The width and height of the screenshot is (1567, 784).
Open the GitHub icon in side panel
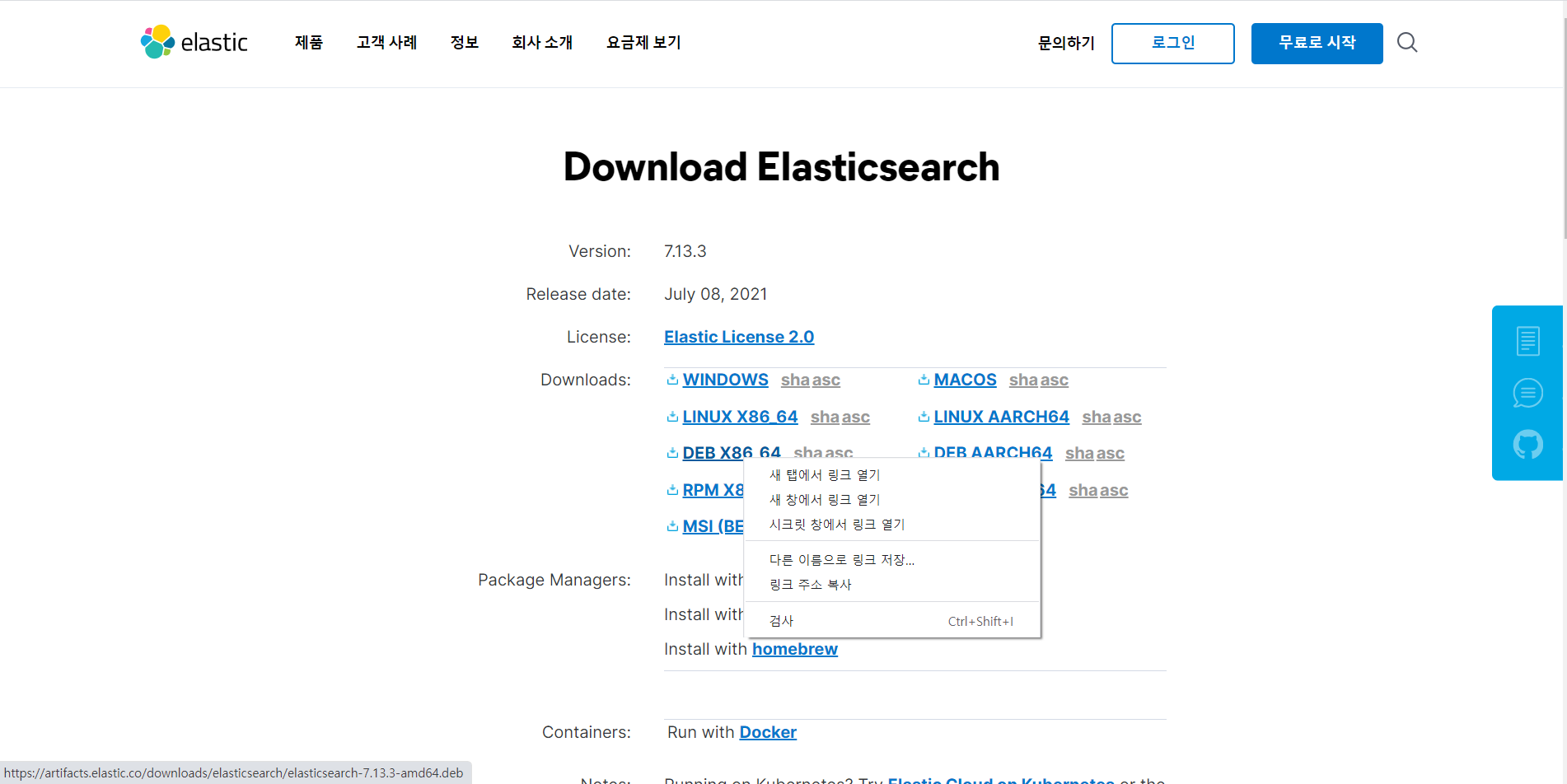[x=1527, y=445]
